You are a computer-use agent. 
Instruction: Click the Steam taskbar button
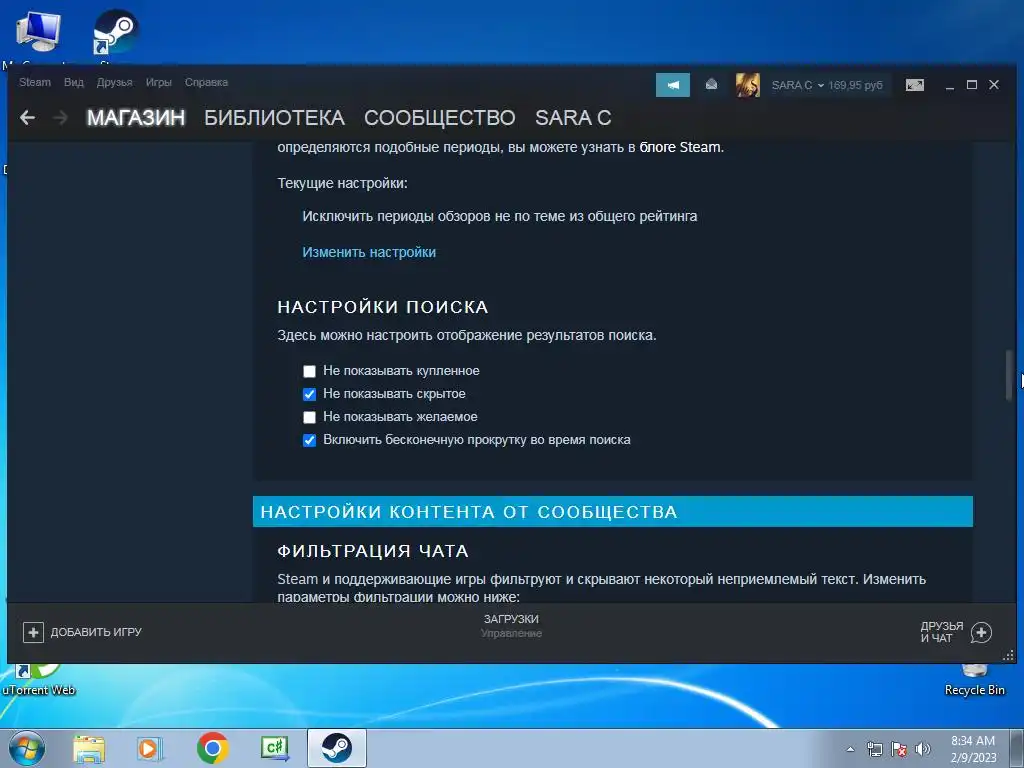[x=337, y=748]
